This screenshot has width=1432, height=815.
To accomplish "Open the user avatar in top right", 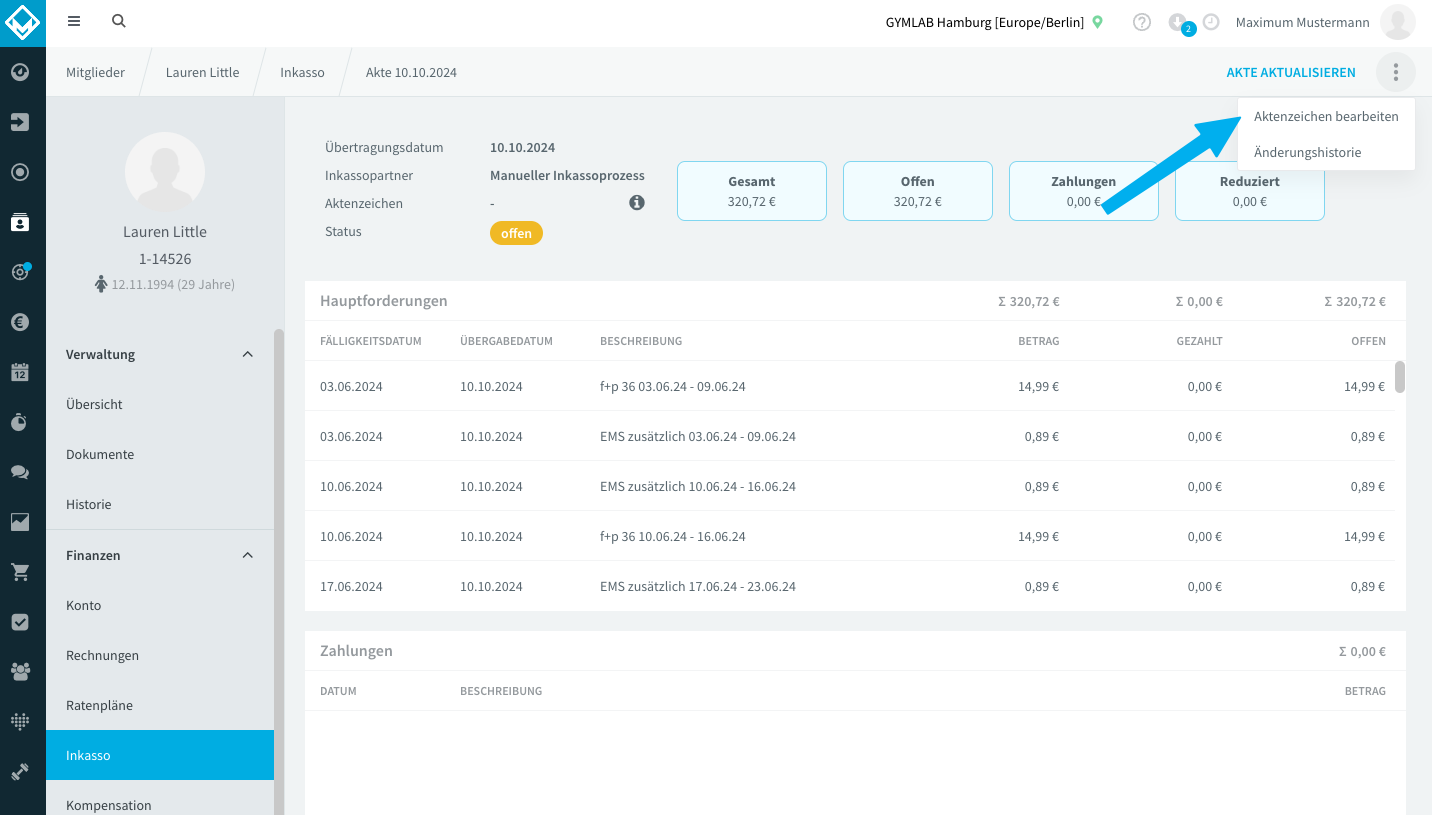I will [1397, 22].
